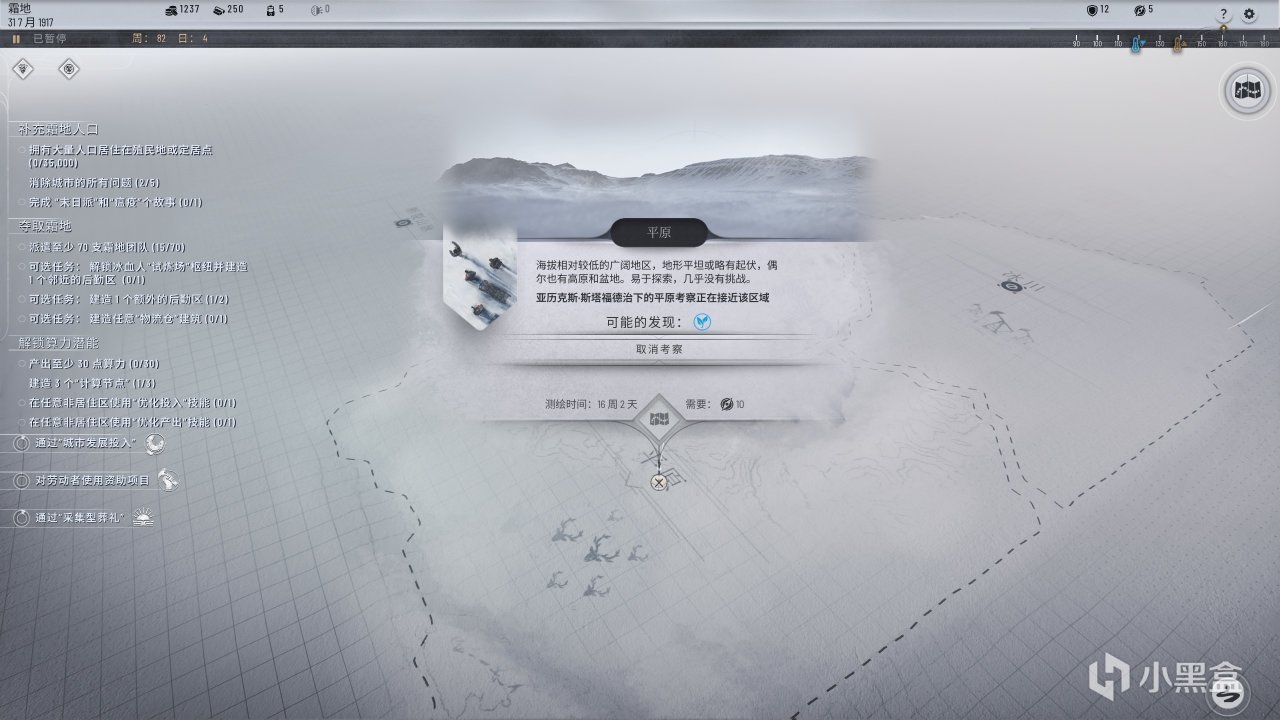This screenshot has height=720, width=1280.
Task: Click objective 使用"优化投入"技能
Action: point(132,402)
